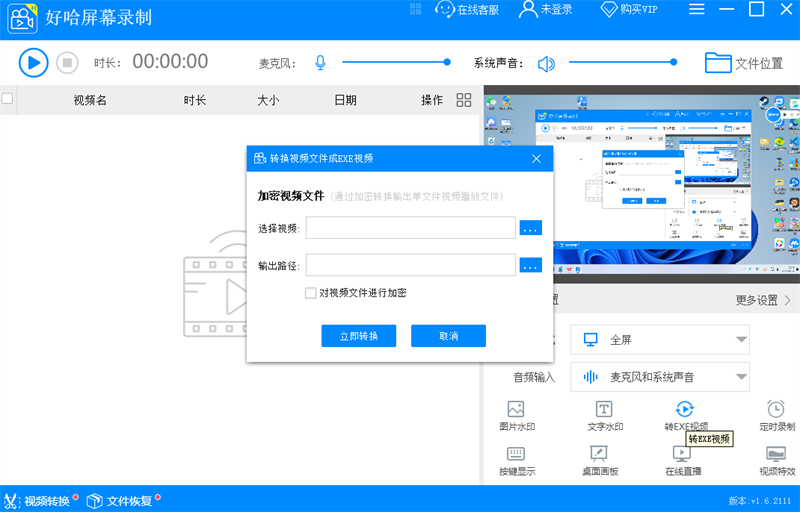Image resolution: width=800 pixels, height=512 pixels.
Task: Switch to grid view icon
Action: [464, 100]
